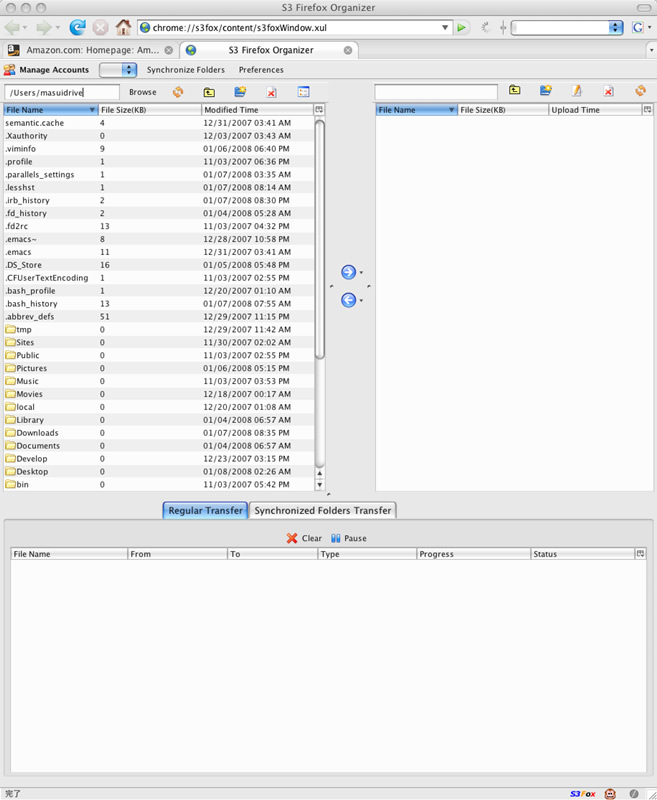The width and height of the screenshot is (657, 800).
Task: Sort S3 list by Upload Time header
Action: (595, 110)
